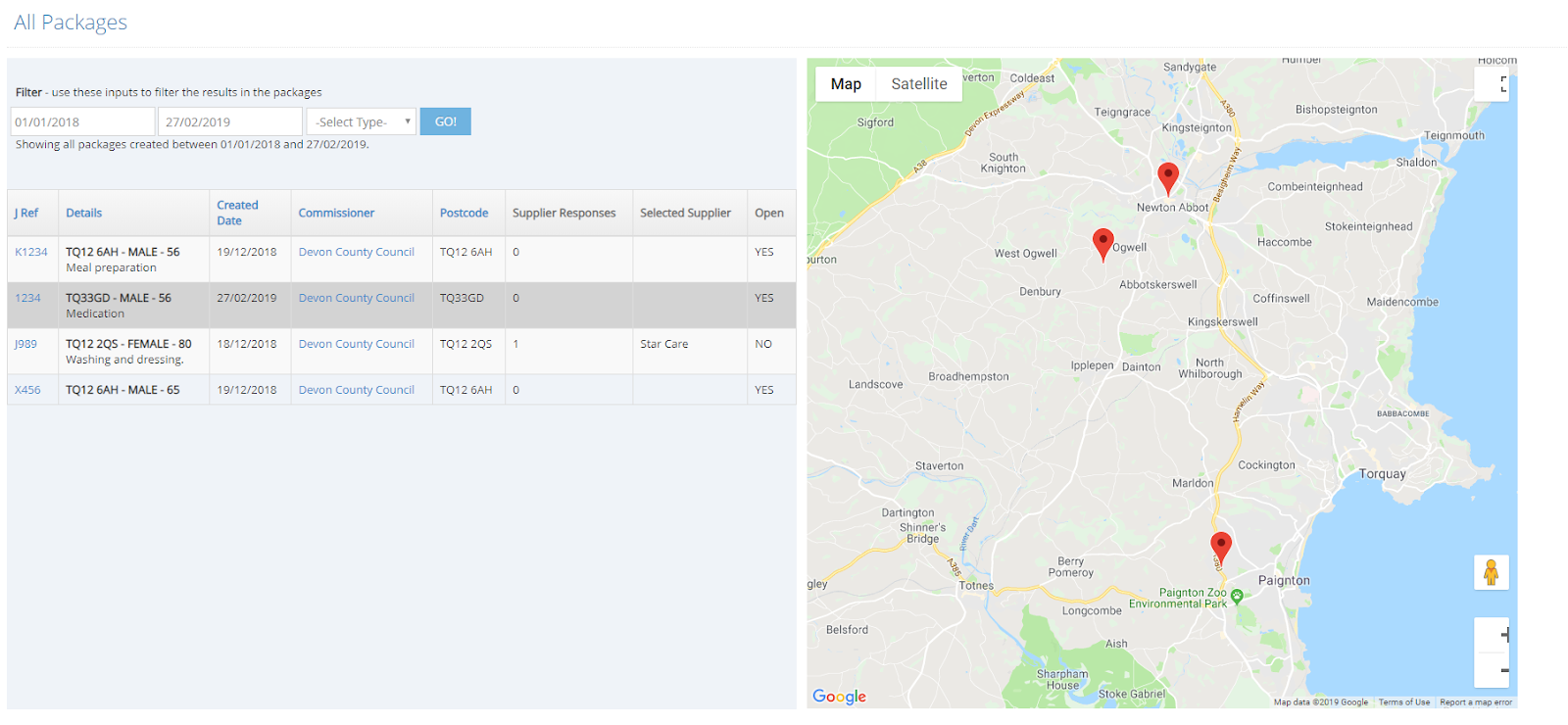This screenshot has height=725, width=1568.
Task: Select 'Washing and dressing.' details text
Action: click(x=124, y=360)
